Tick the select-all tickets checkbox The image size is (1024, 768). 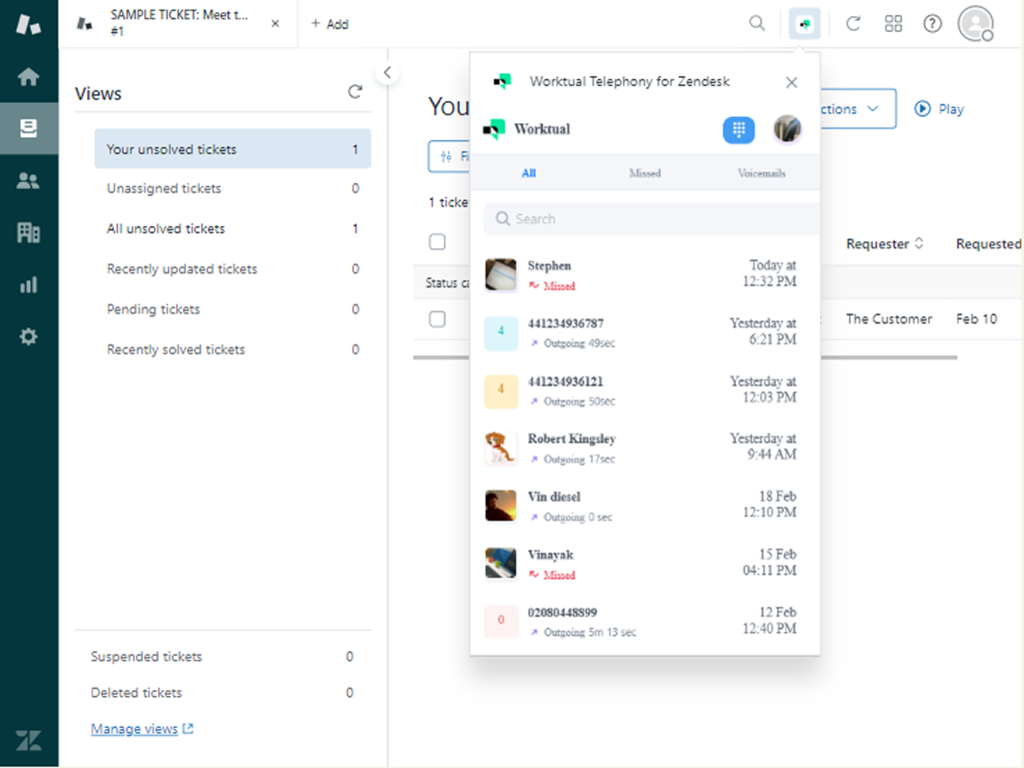pyautogui.click(x=437, y=242)
